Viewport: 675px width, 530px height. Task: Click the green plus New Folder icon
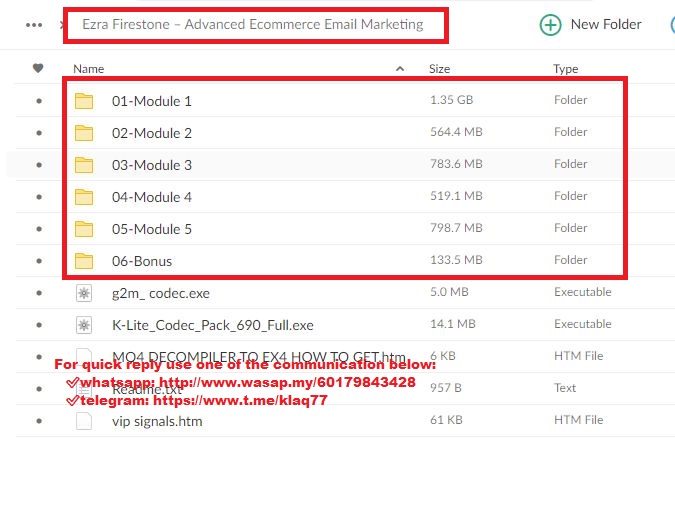click(550, 25)
